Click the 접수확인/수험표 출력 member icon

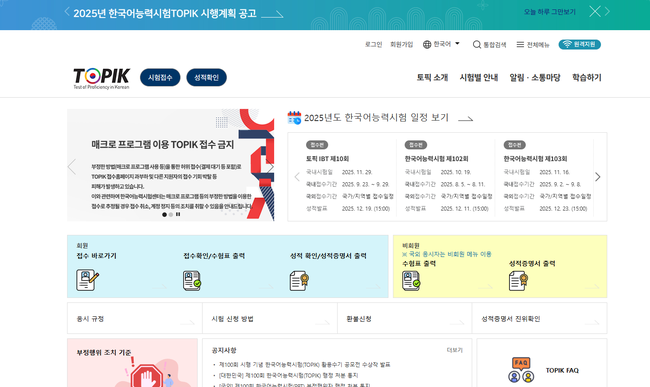tap(192, 281)
